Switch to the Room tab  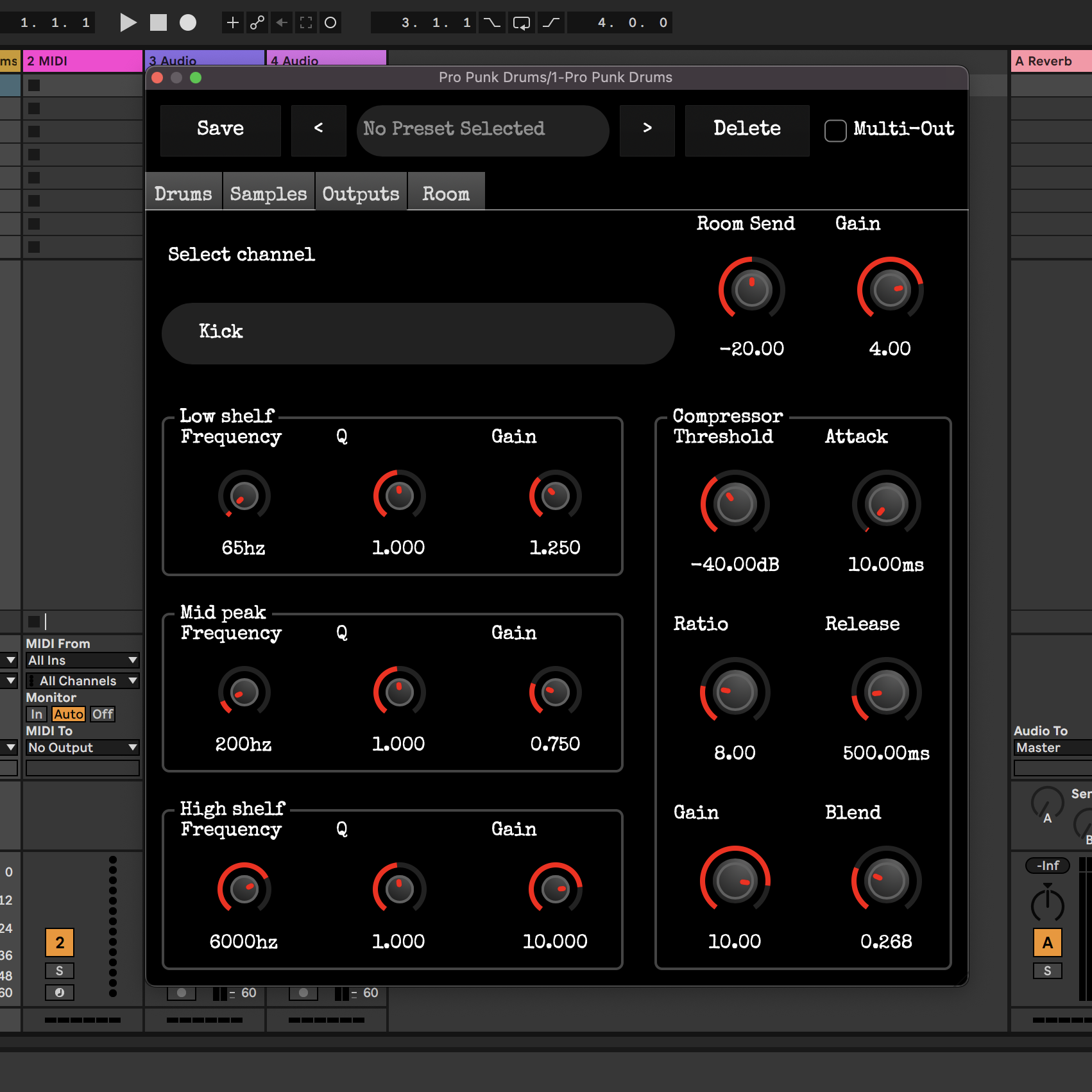point(446,192)
